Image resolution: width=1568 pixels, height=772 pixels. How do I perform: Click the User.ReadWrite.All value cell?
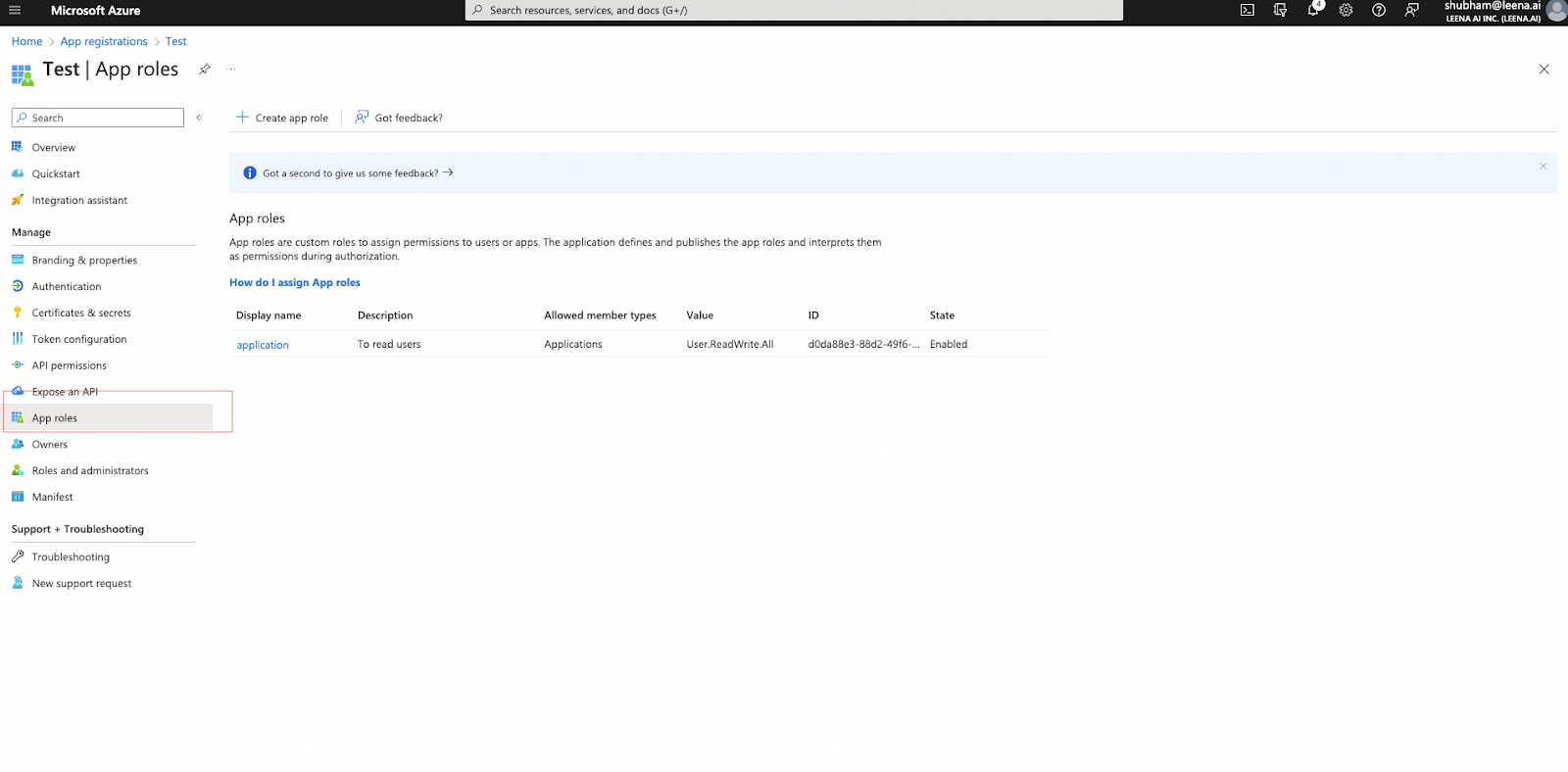coord(730,345)
